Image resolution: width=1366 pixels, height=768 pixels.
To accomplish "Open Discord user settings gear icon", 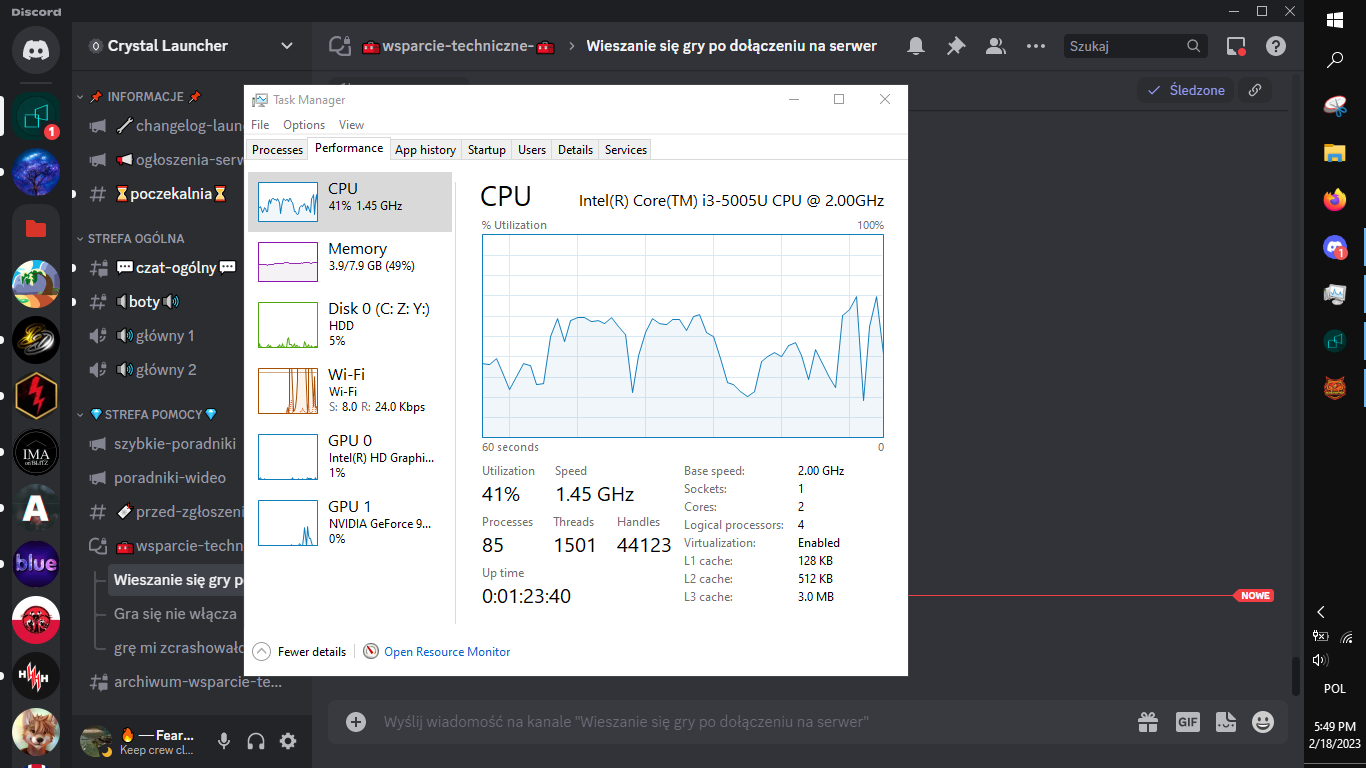I will point(288,741).
